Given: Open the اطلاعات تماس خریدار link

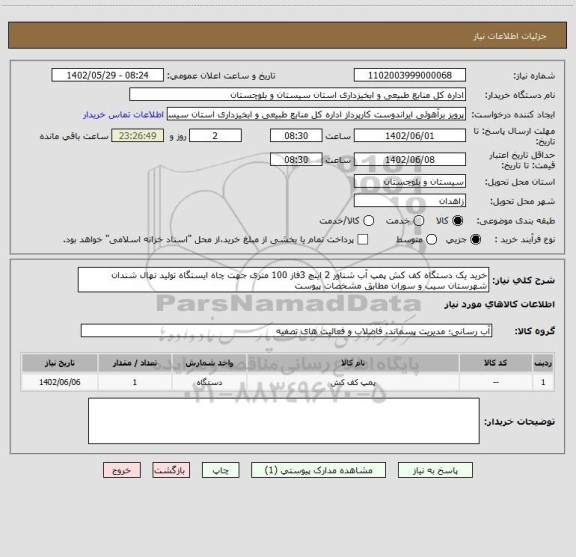Looking at the screenshot, I should 123,115.
